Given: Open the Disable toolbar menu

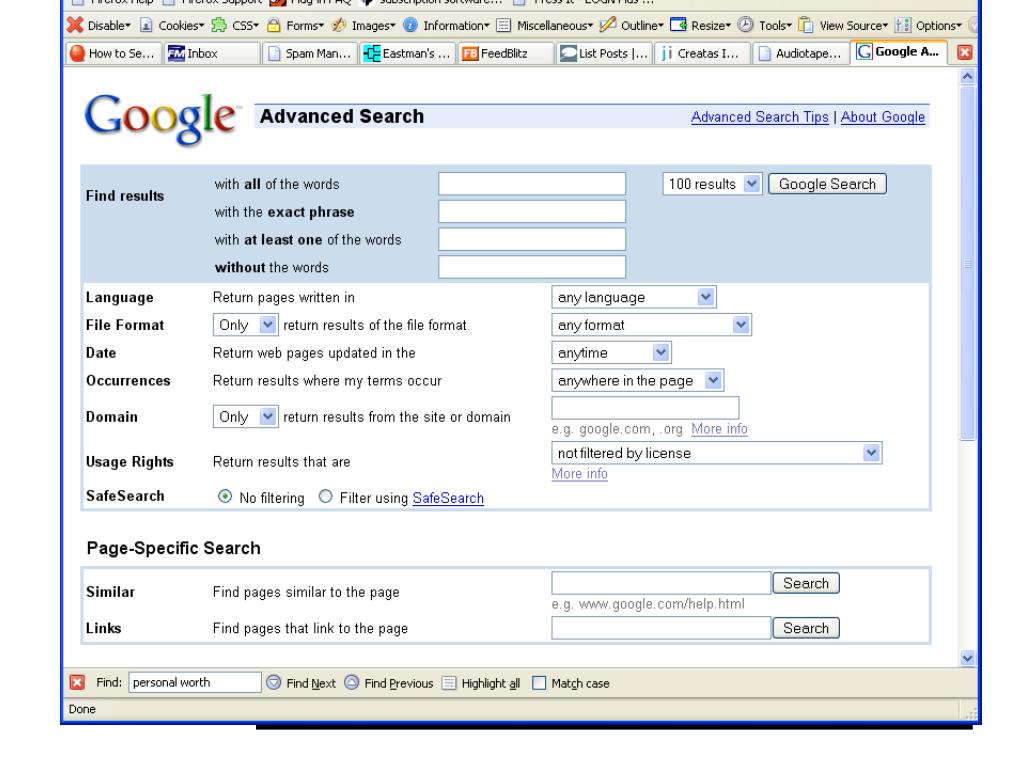Looking at the screenshot, I should [99, 25].
